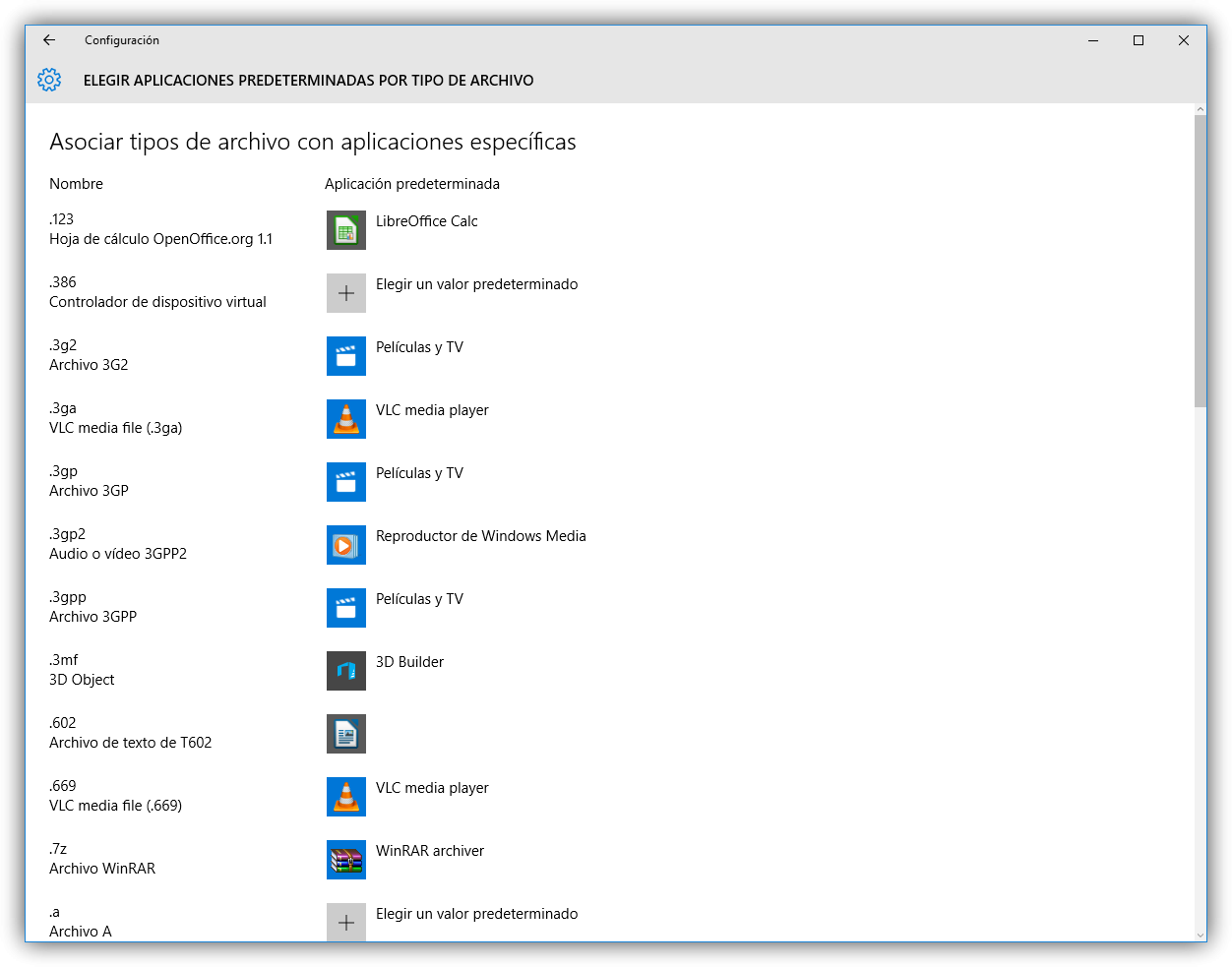Click the plus icon for the .386 row
Screen dimensions: 1232x967
[x=346, y=293]
